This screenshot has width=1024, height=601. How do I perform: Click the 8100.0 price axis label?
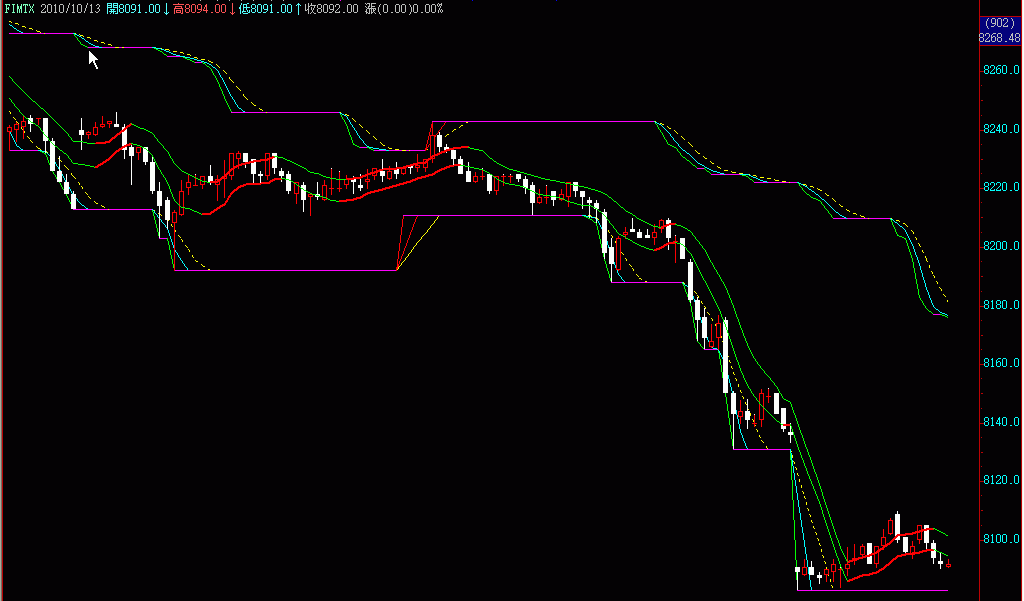pos(1001,538)
